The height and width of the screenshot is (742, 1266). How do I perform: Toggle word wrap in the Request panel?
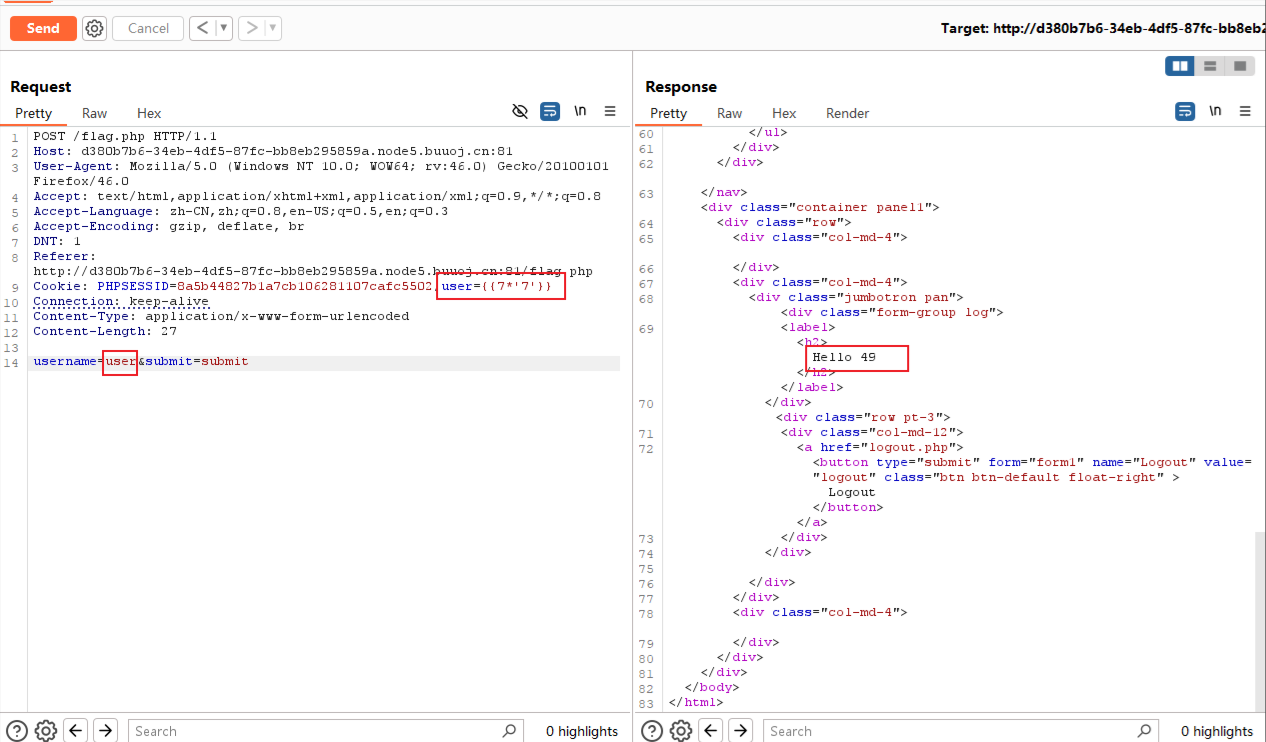[550, 111]
